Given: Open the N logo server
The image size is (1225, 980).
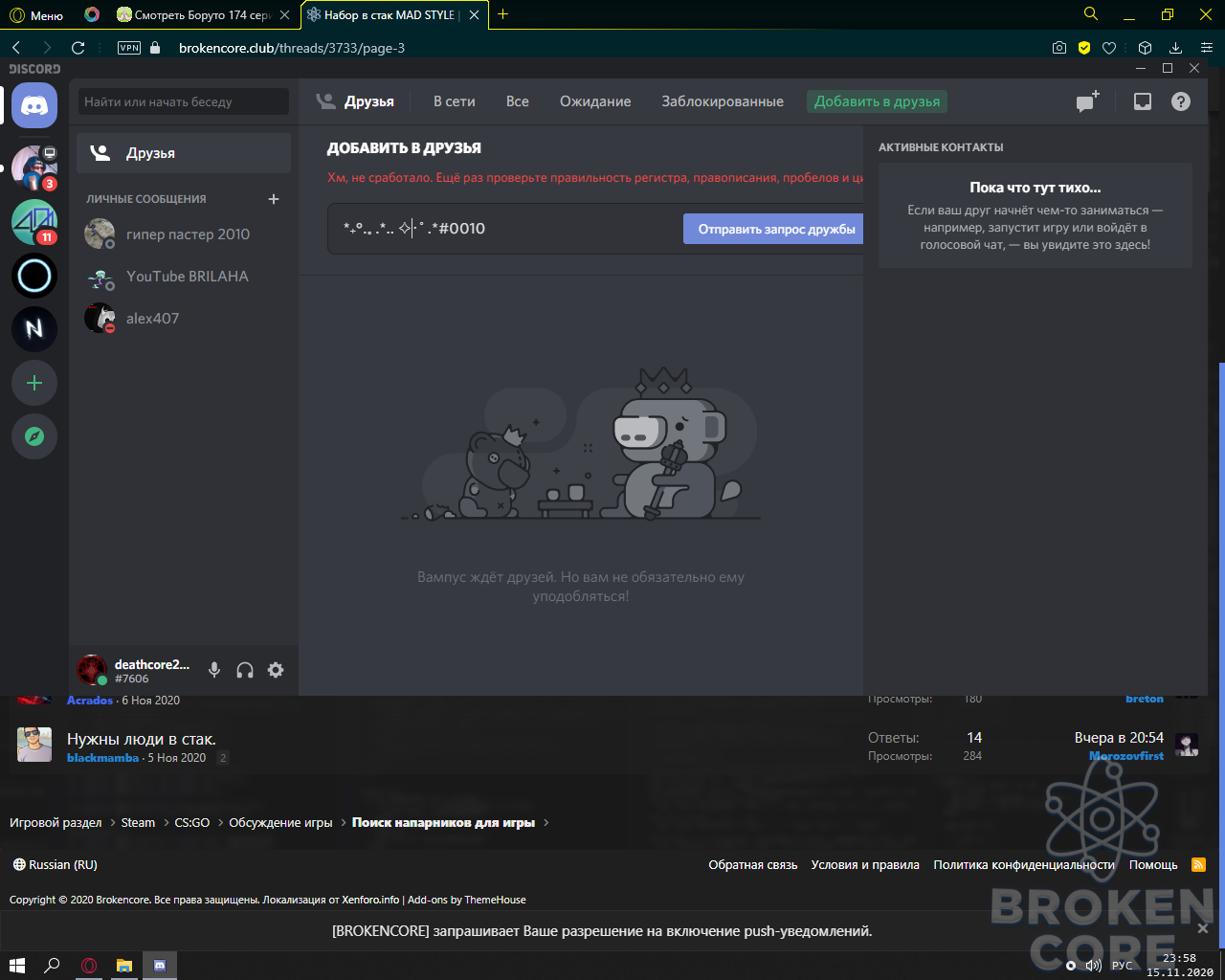Looking at the screenshot, I should (34, 329).
